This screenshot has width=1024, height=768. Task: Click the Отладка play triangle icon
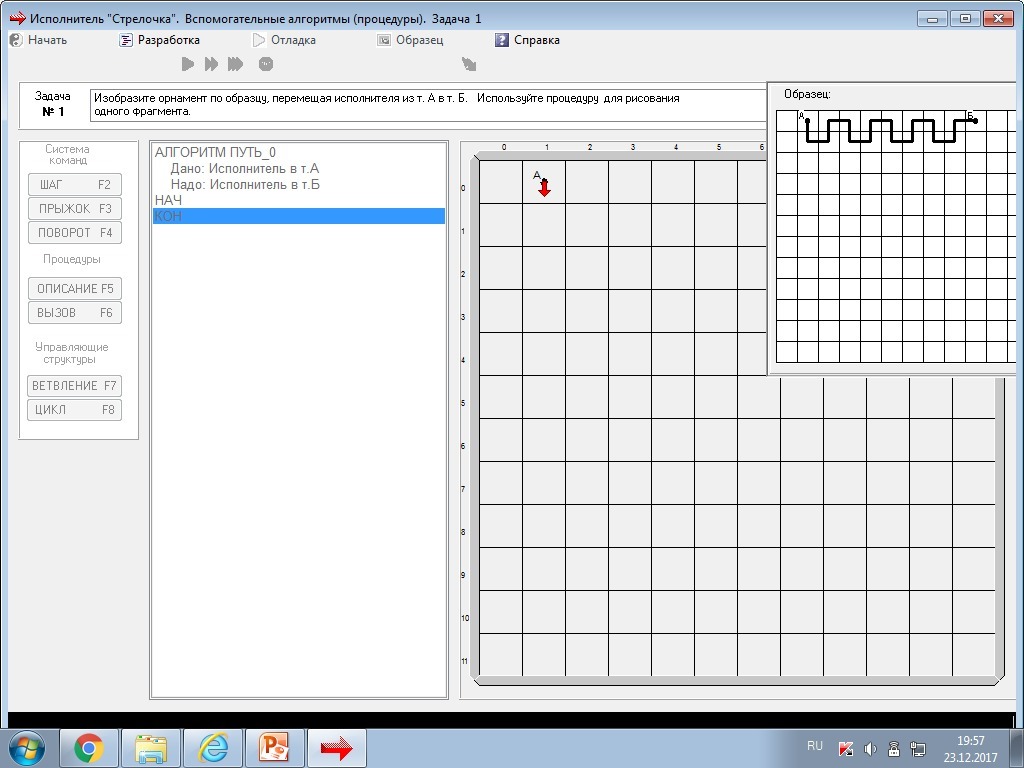tap(259, 40)
